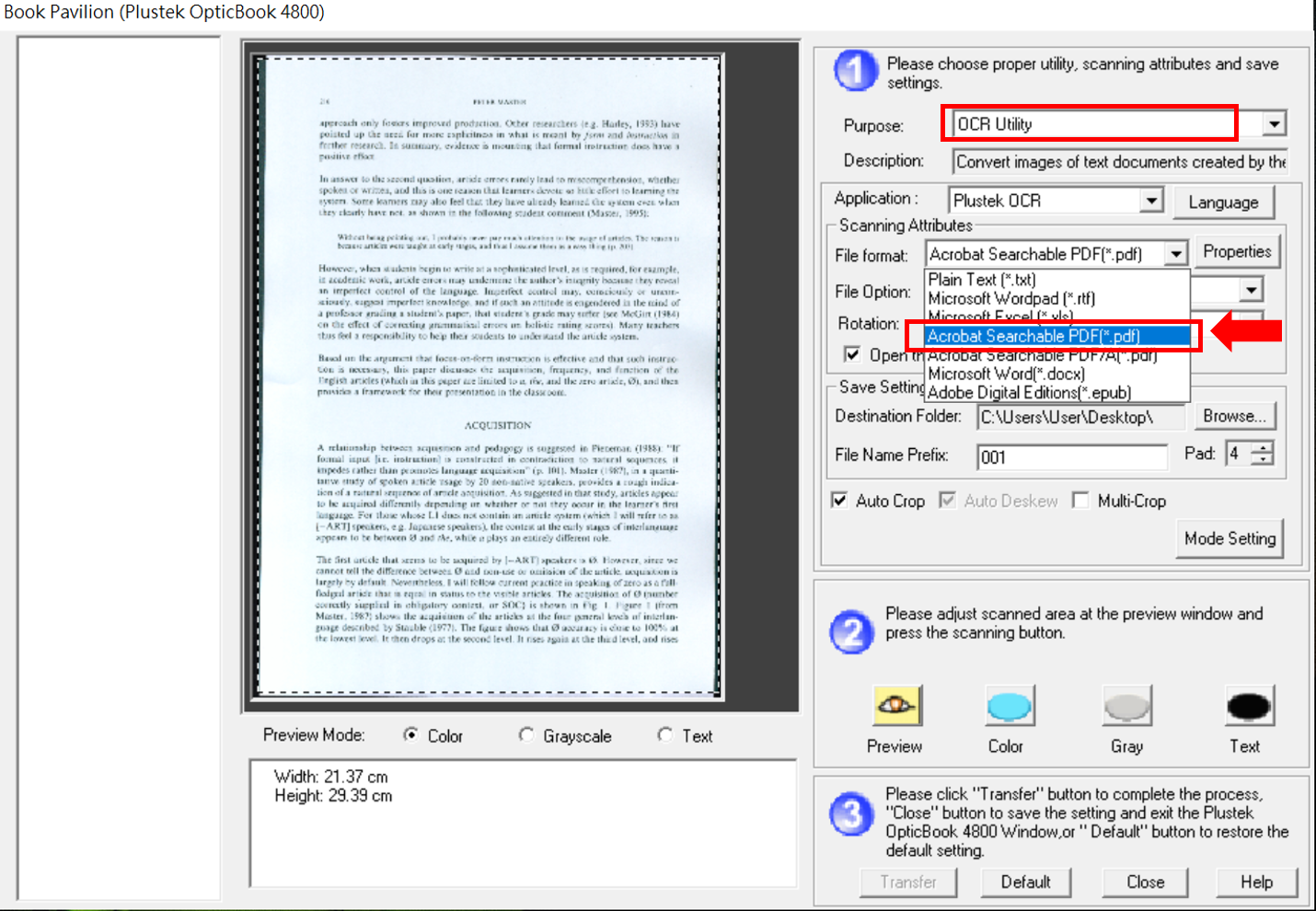1316x911 pixels.
Task: Click the Browse... button
Action: coord(1233,416)
